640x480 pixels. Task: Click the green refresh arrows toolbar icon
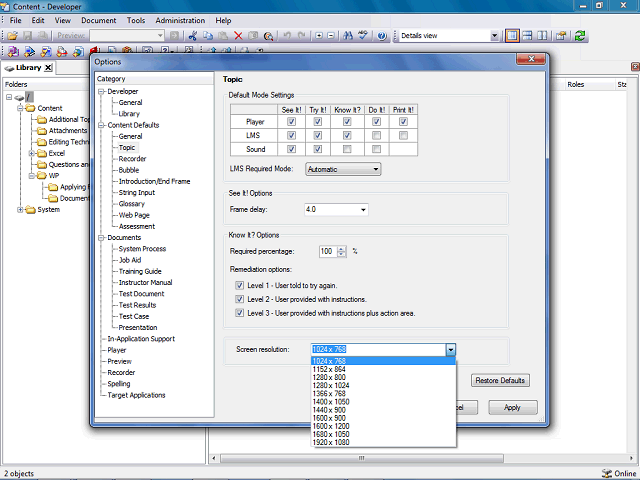pyautogui.click(x=580, y=36)
